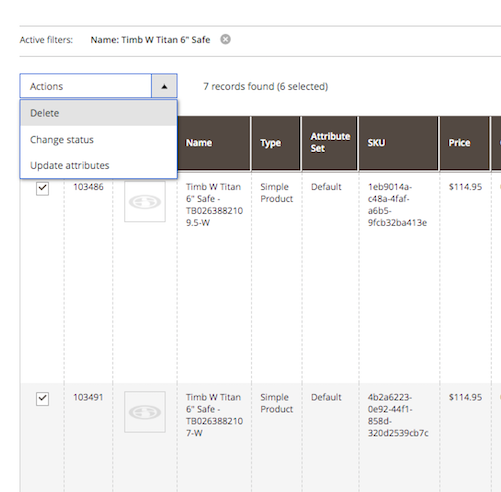This screenshot has width=501, height=492.
Task: Sort by the Name column header
Action: (x=214, y=143)
